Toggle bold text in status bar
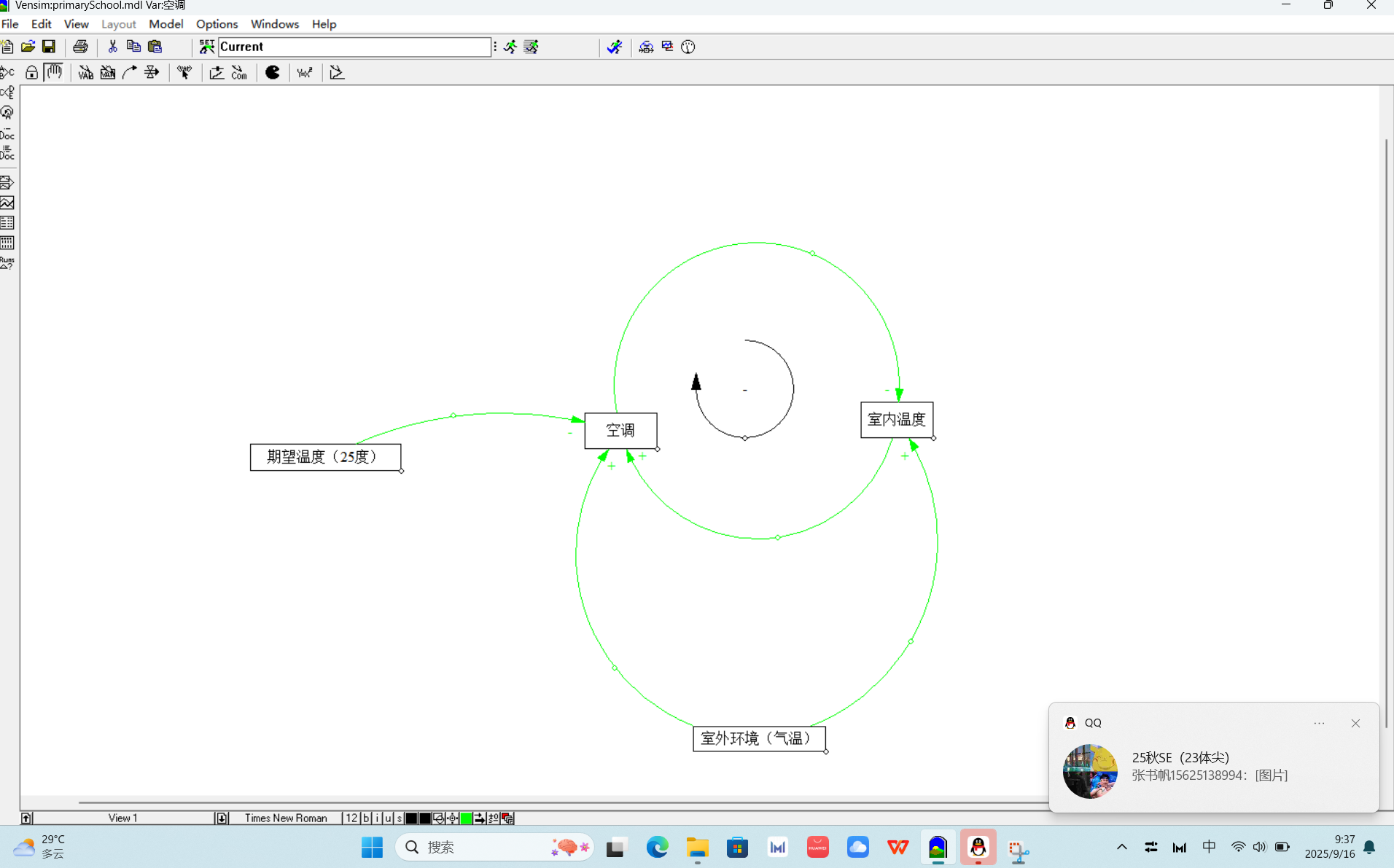 [366, 818]
